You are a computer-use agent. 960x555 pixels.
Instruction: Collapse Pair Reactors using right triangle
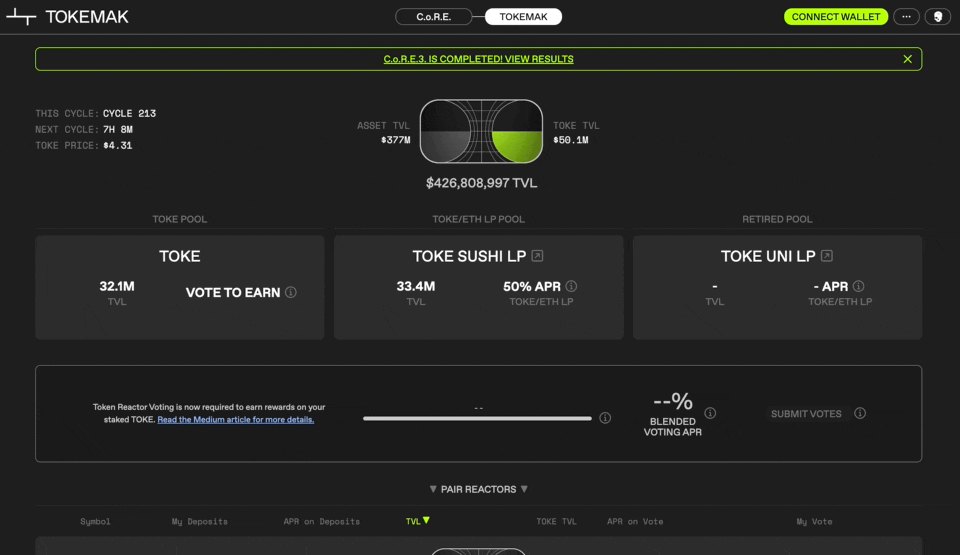point(524,489)
